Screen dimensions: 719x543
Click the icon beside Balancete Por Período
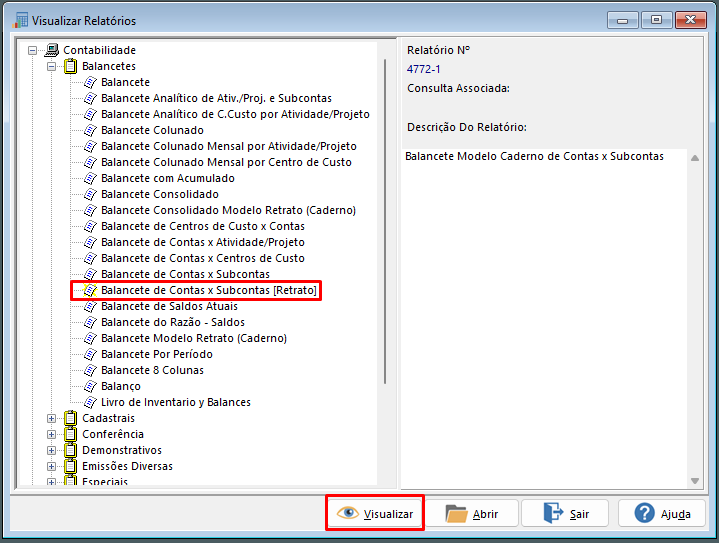point(90,355)
